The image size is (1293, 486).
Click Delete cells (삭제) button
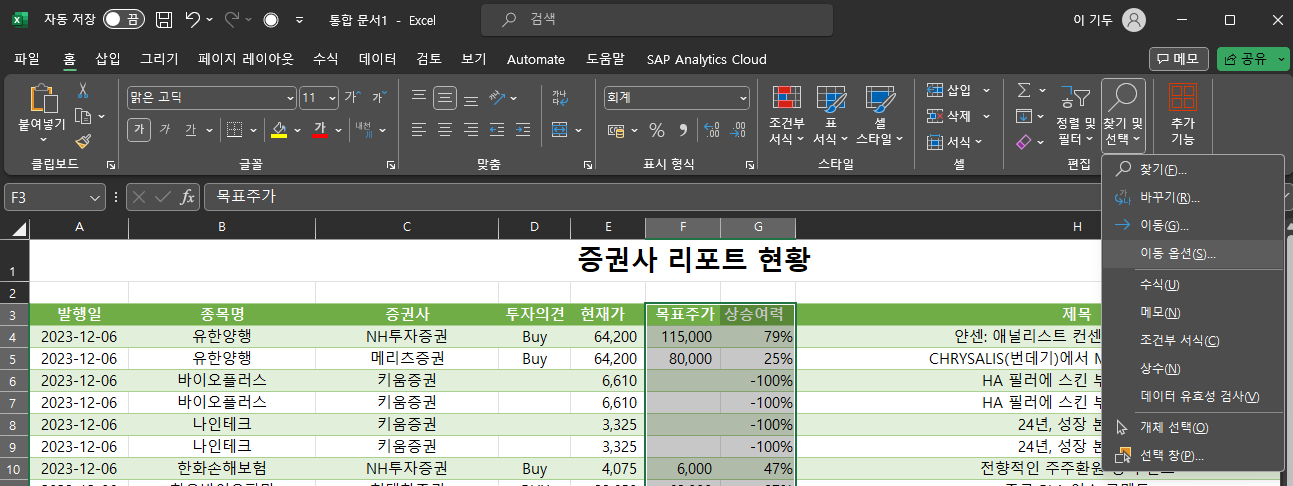pyautogui.click(x=951, y=116)
